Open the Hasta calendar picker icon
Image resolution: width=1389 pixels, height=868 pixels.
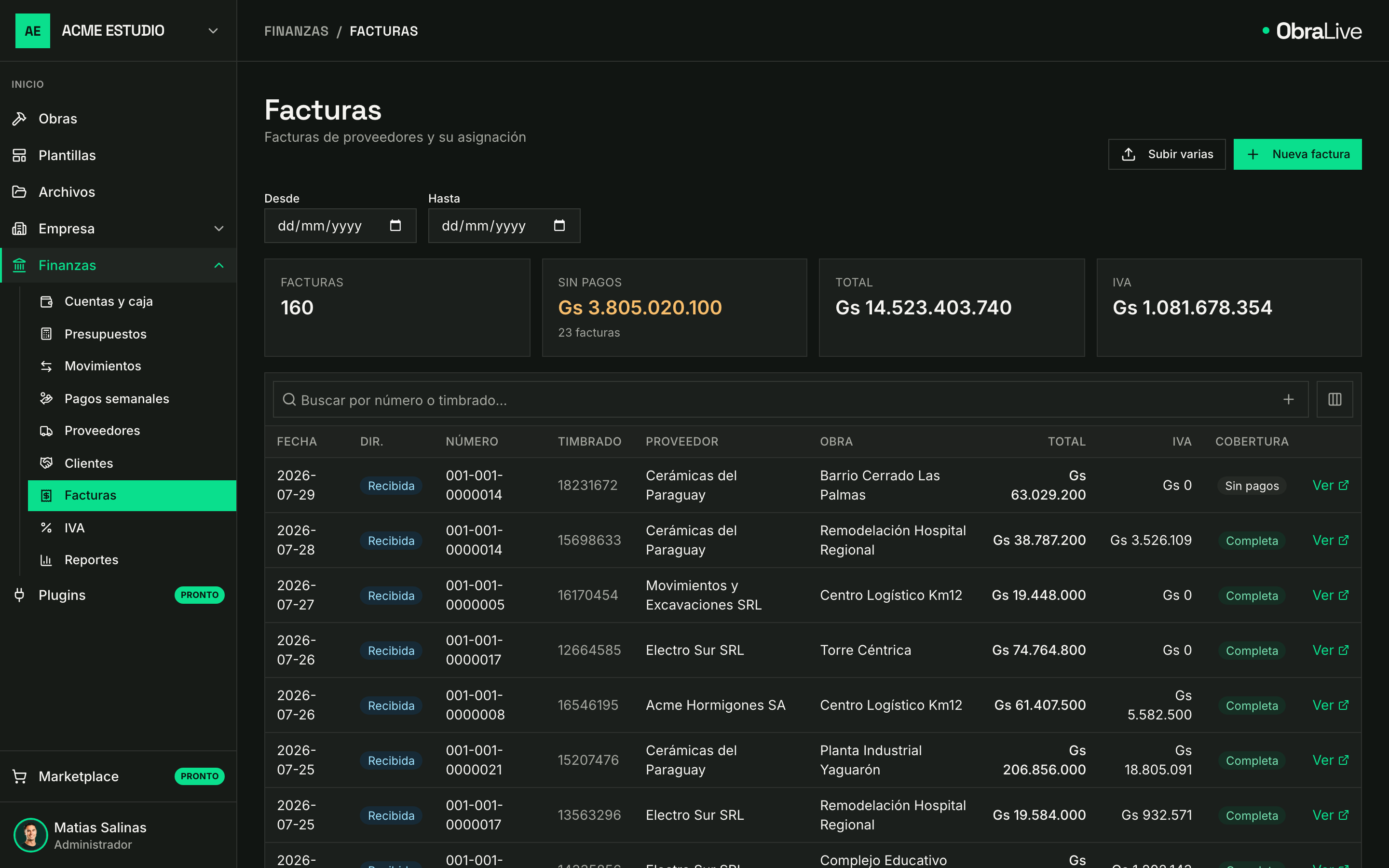559,225
